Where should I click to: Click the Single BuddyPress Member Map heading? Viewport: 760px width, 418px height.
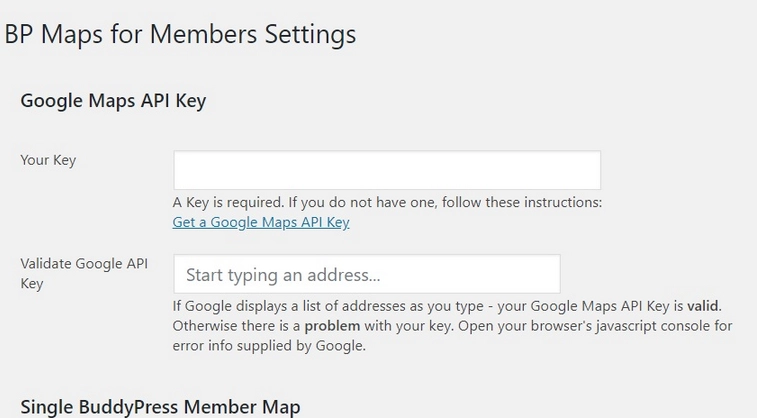pos(160,407)
